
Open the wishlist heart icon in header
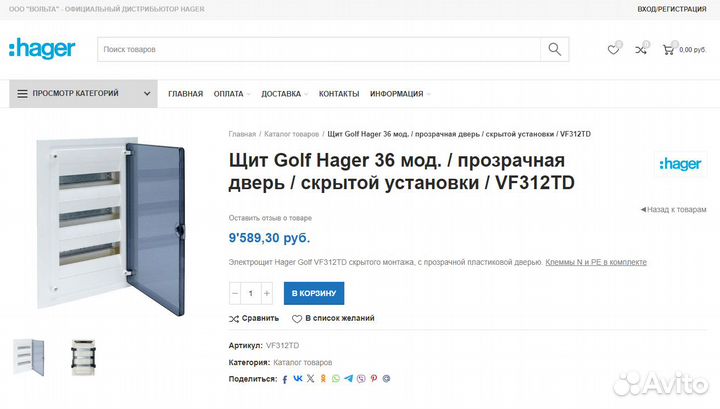point(613,50)
